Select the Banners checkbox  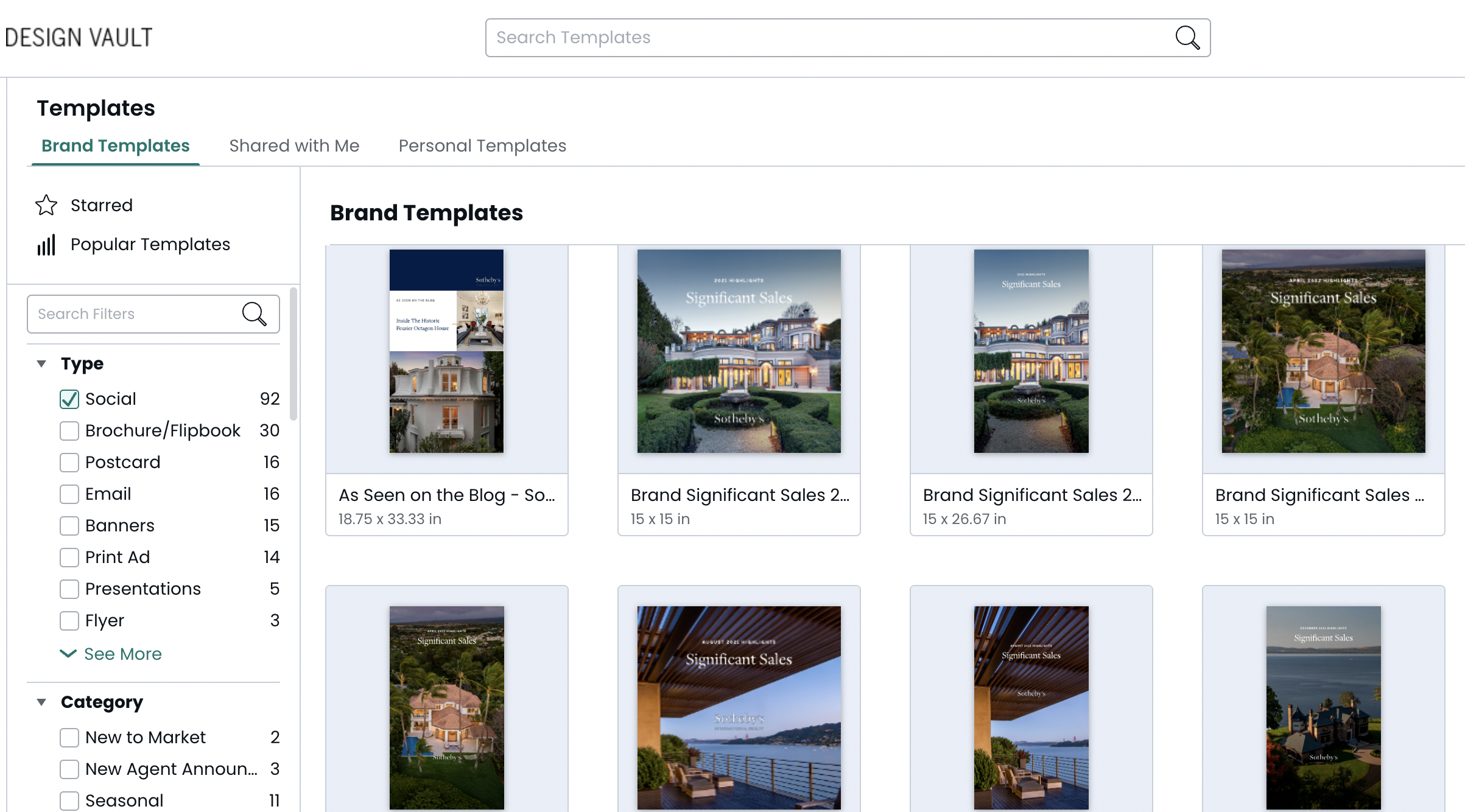point(69,526)
